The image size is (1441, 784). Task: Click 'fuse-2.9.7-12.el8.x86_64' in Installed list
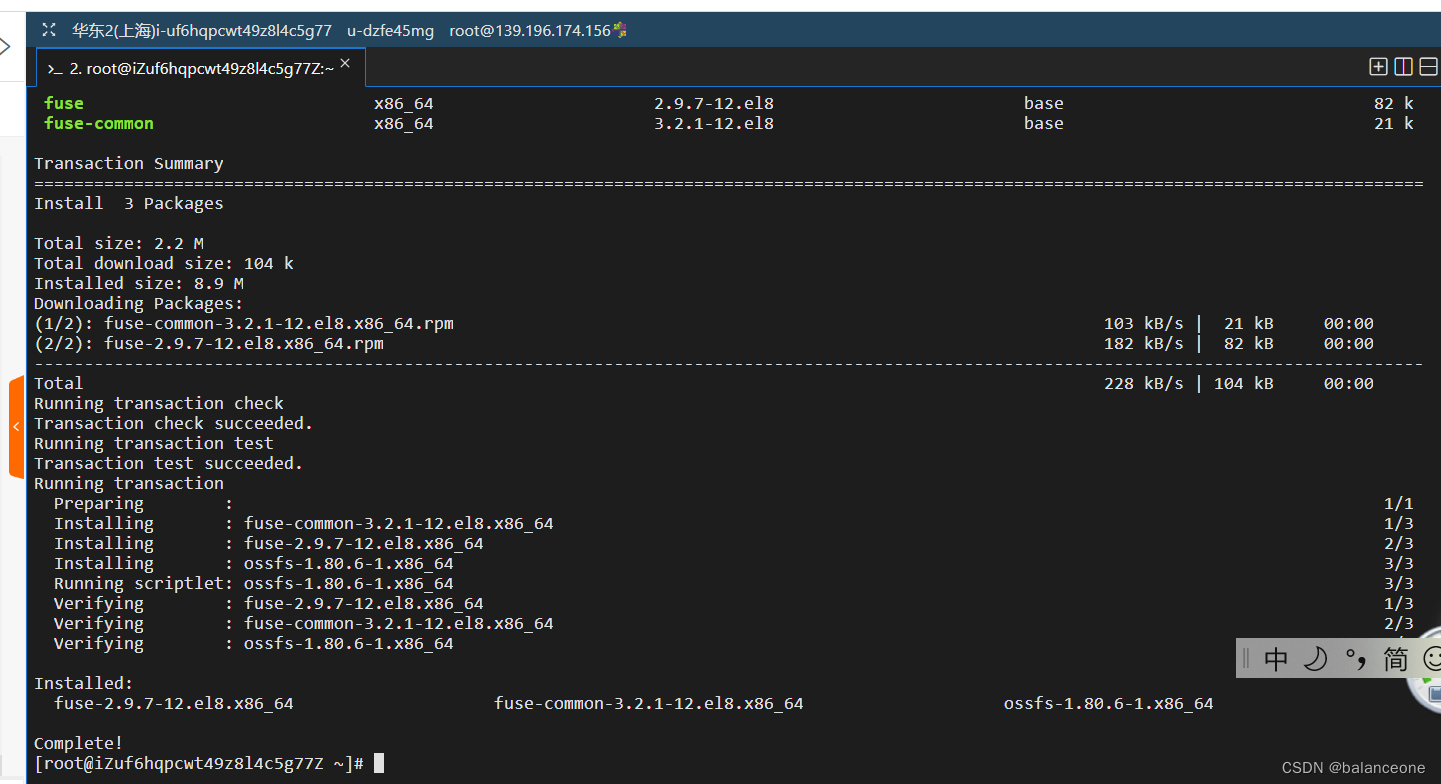click(174, 703)
